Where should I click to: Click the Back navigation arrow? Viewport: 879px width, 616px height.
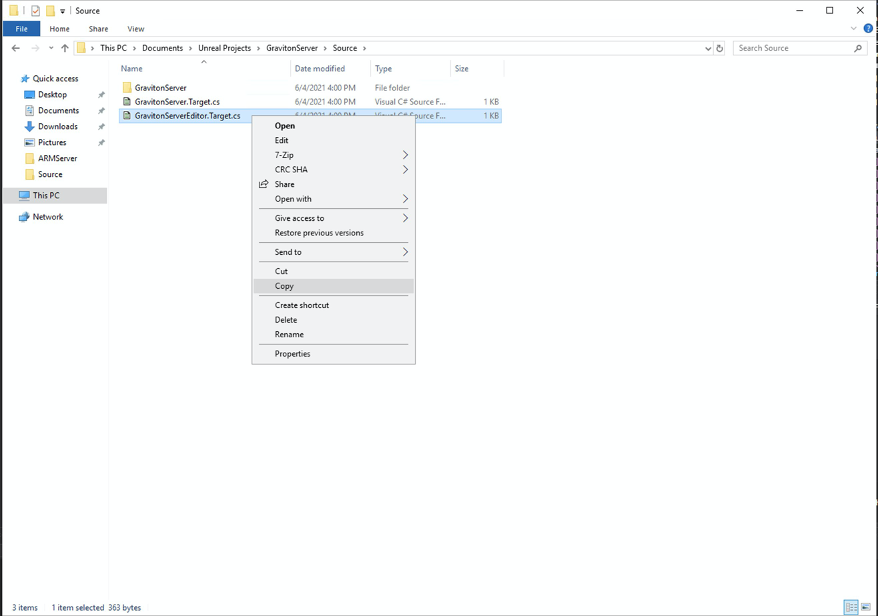point(15,47)
